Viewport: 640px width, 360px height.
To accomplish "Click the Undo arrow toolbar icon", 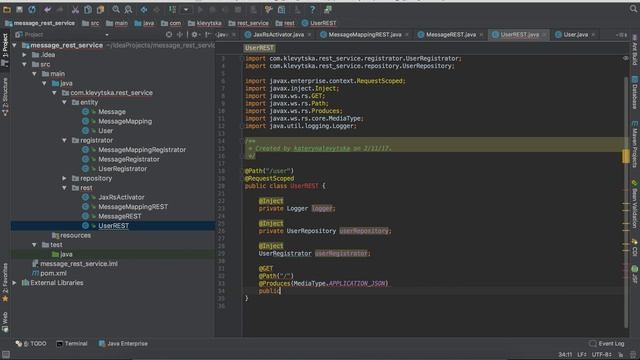I will click(x=48, y=9).
